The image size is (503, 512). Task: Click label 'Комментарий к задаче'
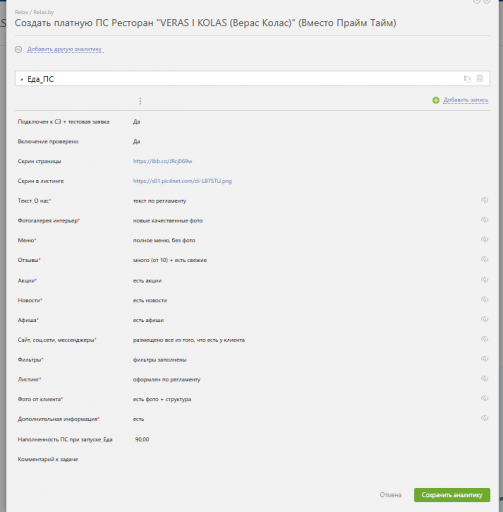48,459
